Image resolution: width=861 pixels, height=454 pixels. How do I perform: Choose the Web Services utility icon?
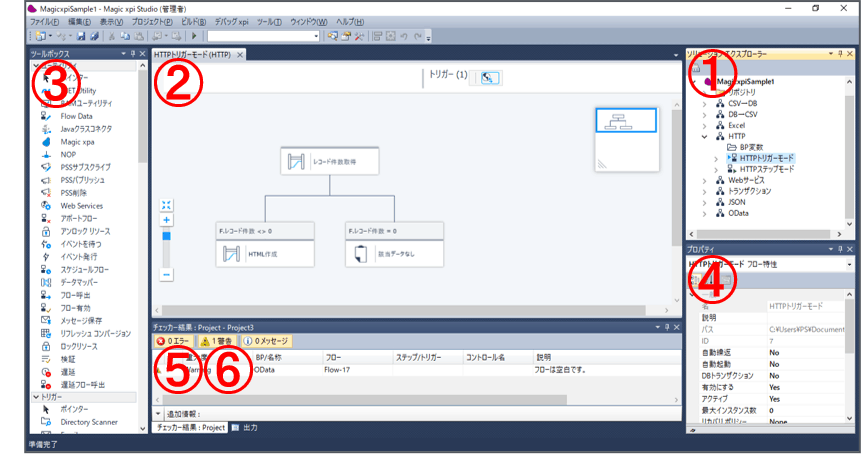47,205
